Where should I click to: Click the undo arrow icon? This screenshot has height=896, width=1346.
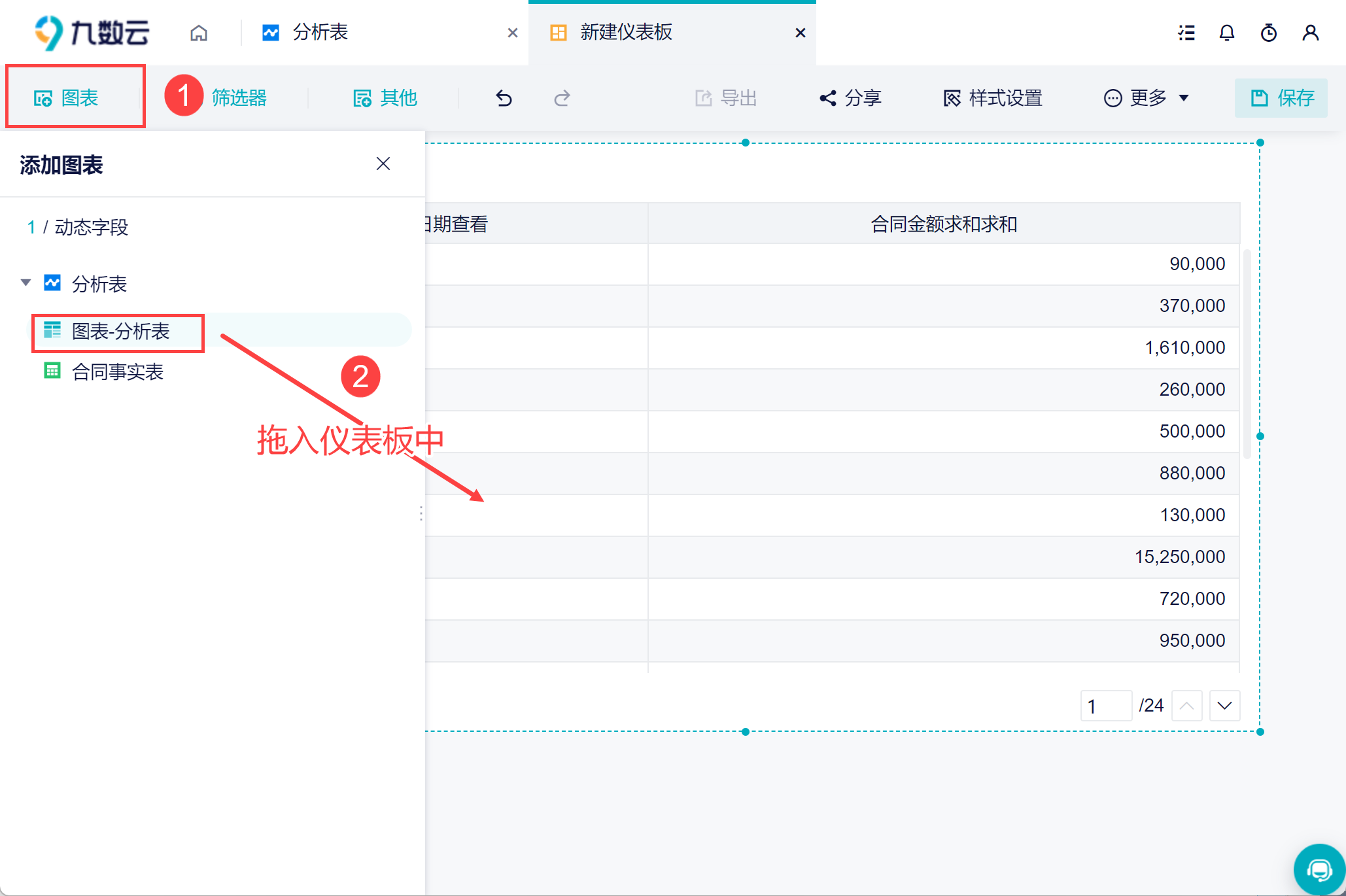[504, 98]
